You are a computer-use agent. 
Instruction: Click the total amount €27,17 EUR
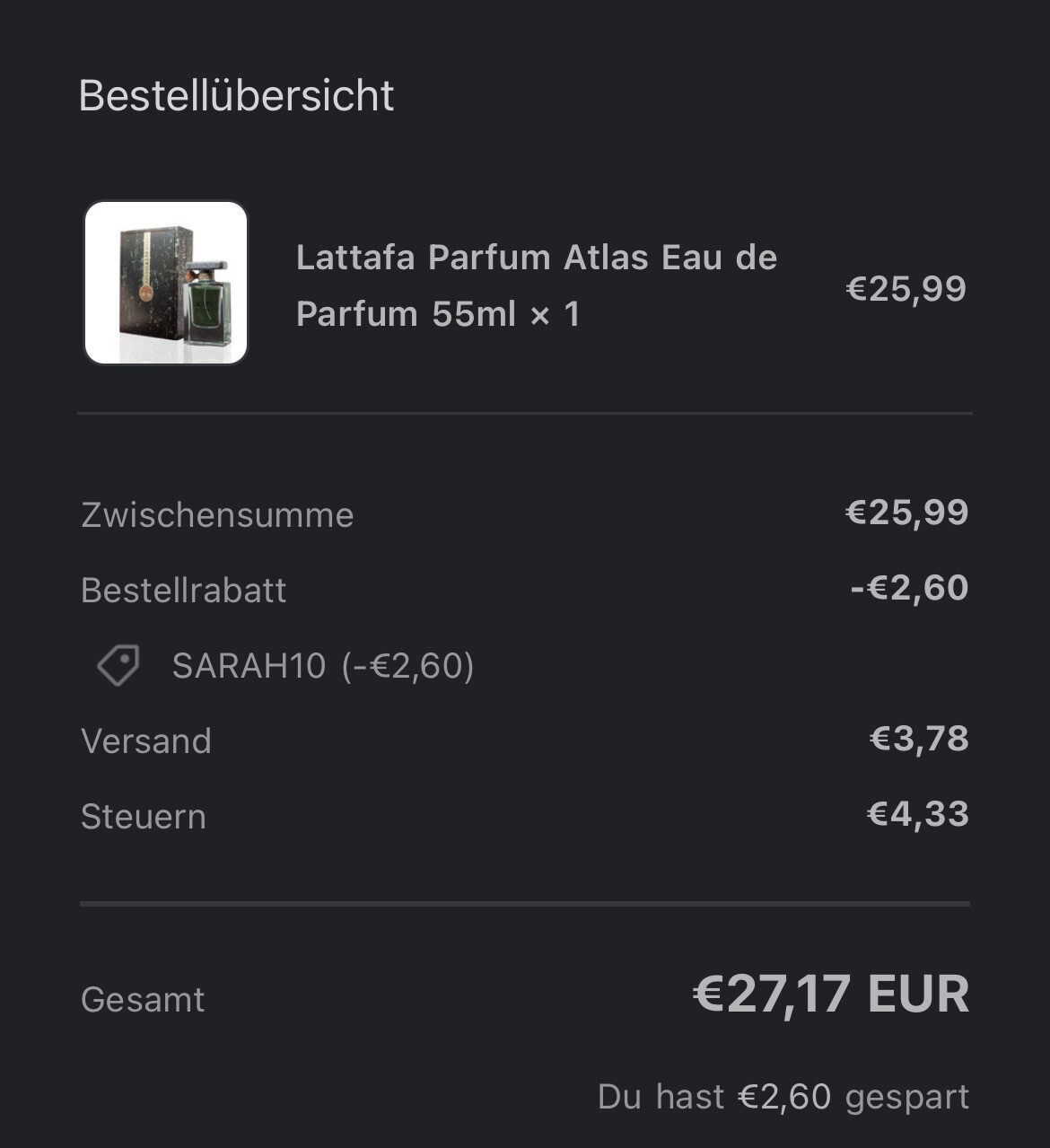click(x=830, y=995)
